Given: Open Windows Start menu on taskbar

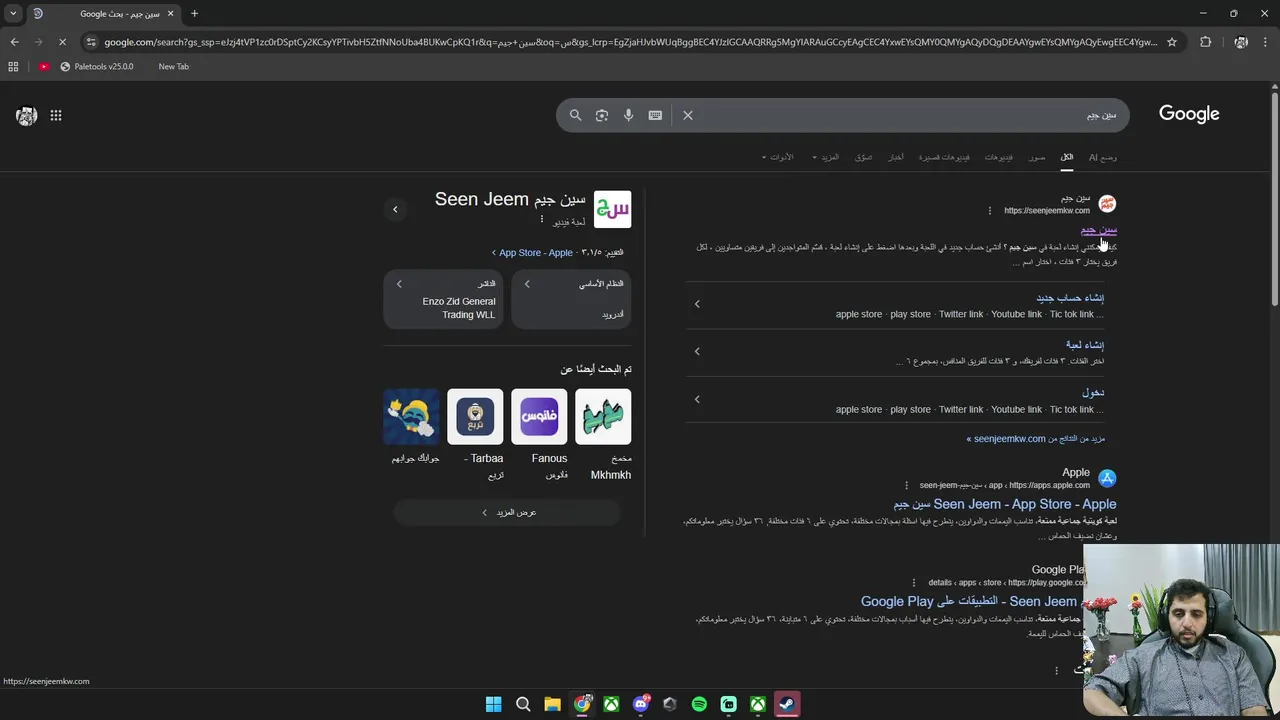Looking at the screenshot, I should 494,704.
